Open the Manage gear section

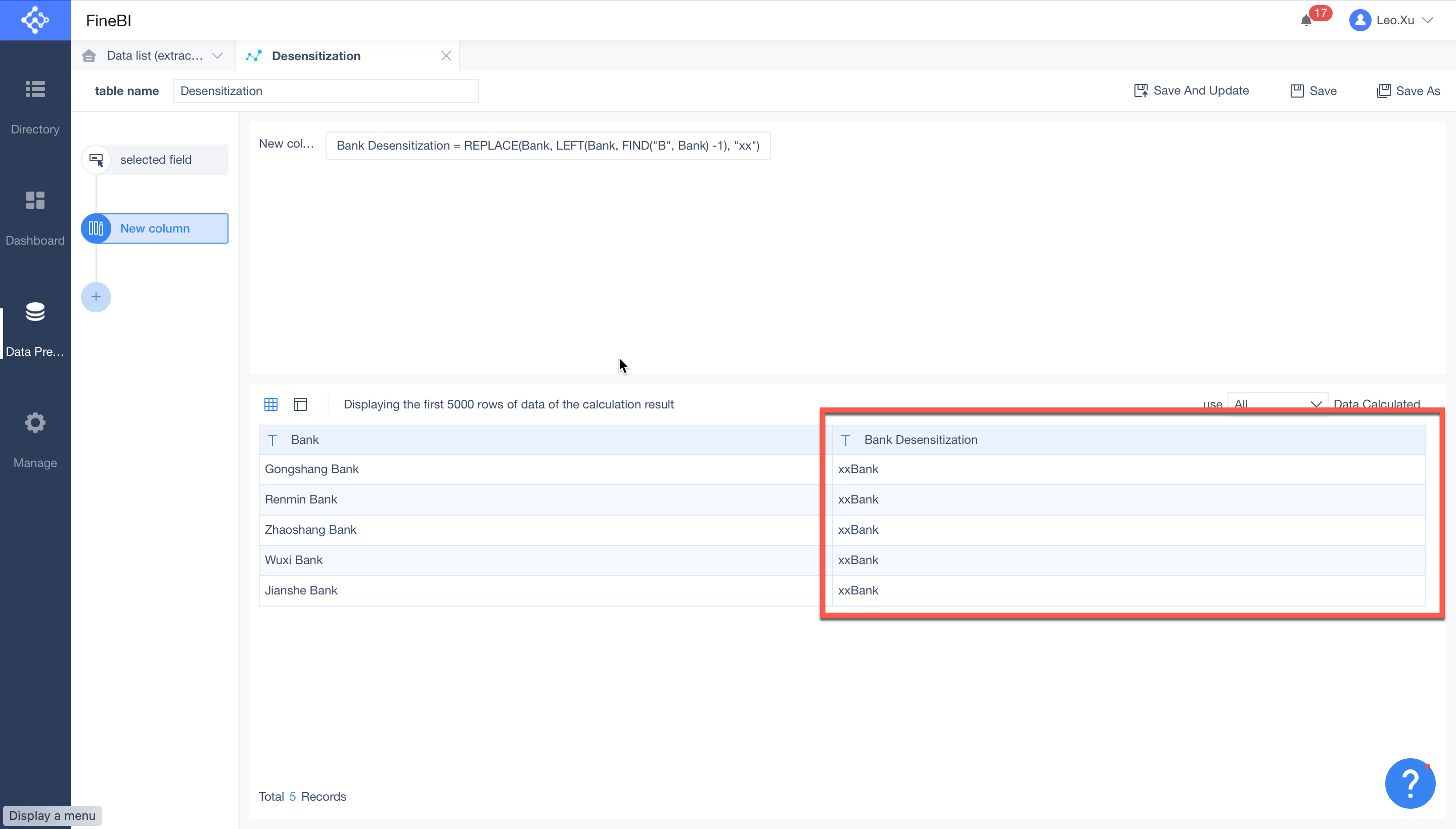35,440
